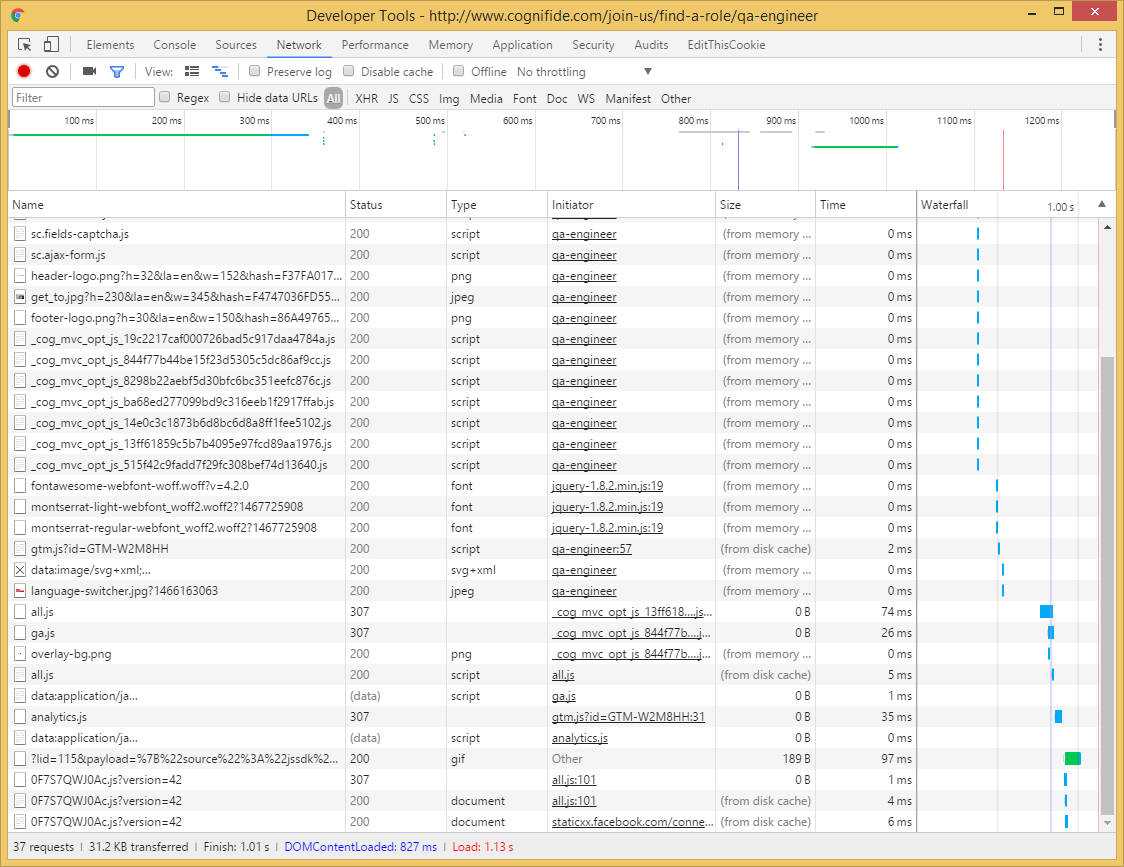The height and width of the screenshot is (867, 1124).
Task: Sort by Waterfall column arrow
Action: [1102, 204]
